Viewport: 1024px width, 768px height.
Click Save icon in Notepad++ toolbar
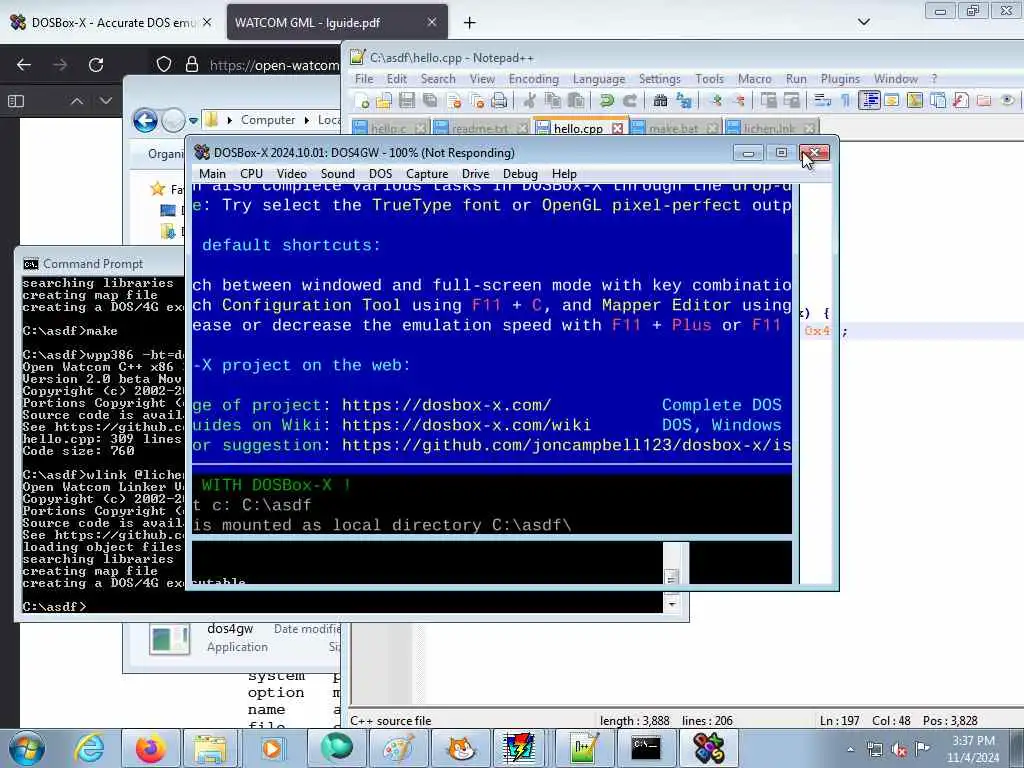(407, 100)
